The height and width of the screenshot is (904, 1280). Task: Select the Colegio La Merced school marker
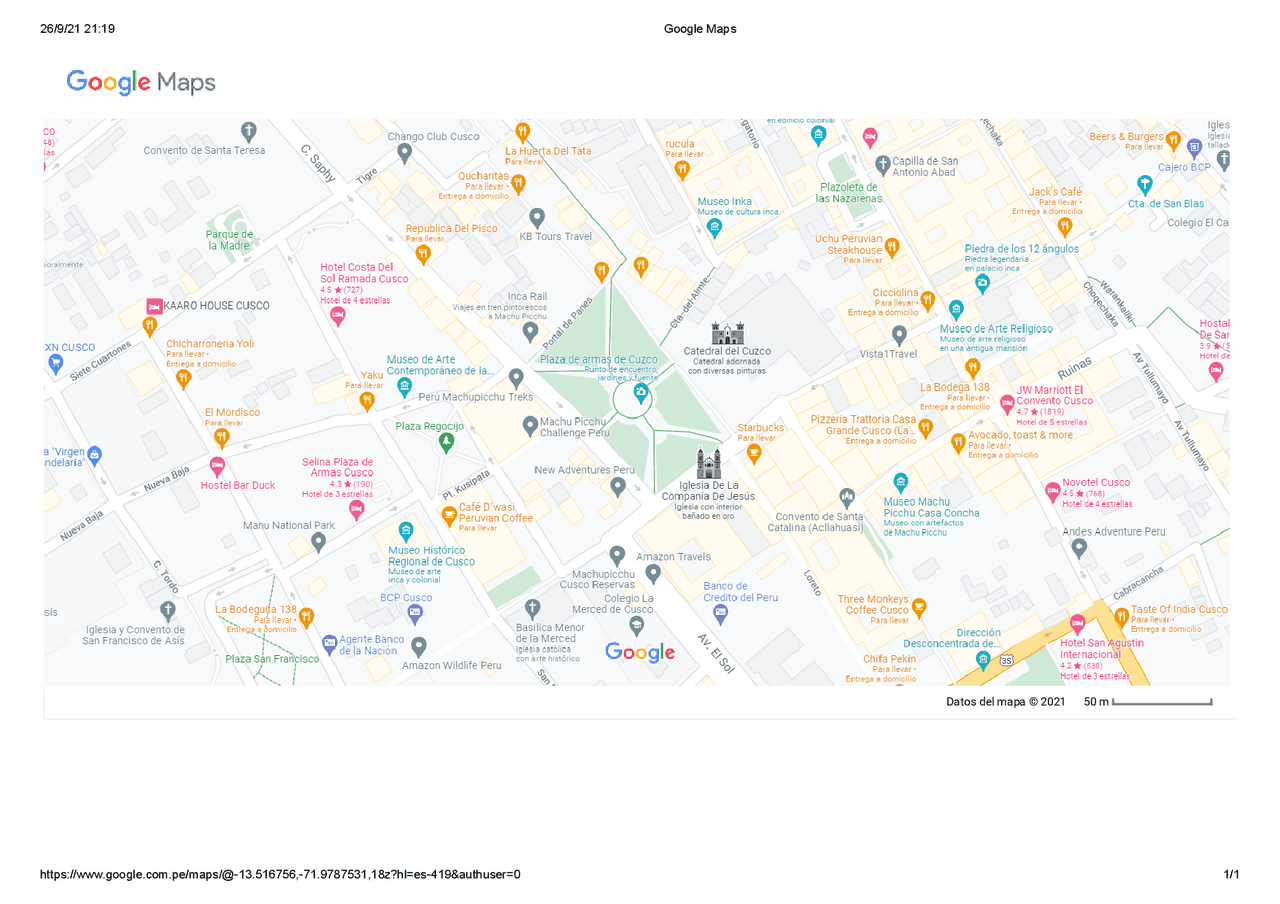point(636,626)
